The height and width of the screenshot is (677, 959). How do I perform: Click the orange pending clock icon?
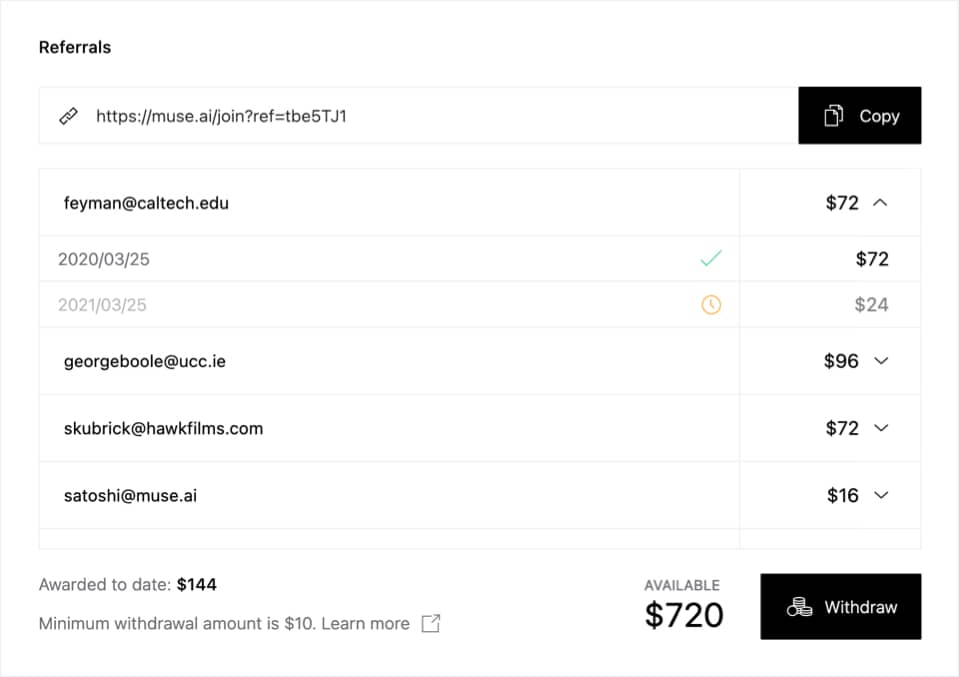tap(711, 305)
